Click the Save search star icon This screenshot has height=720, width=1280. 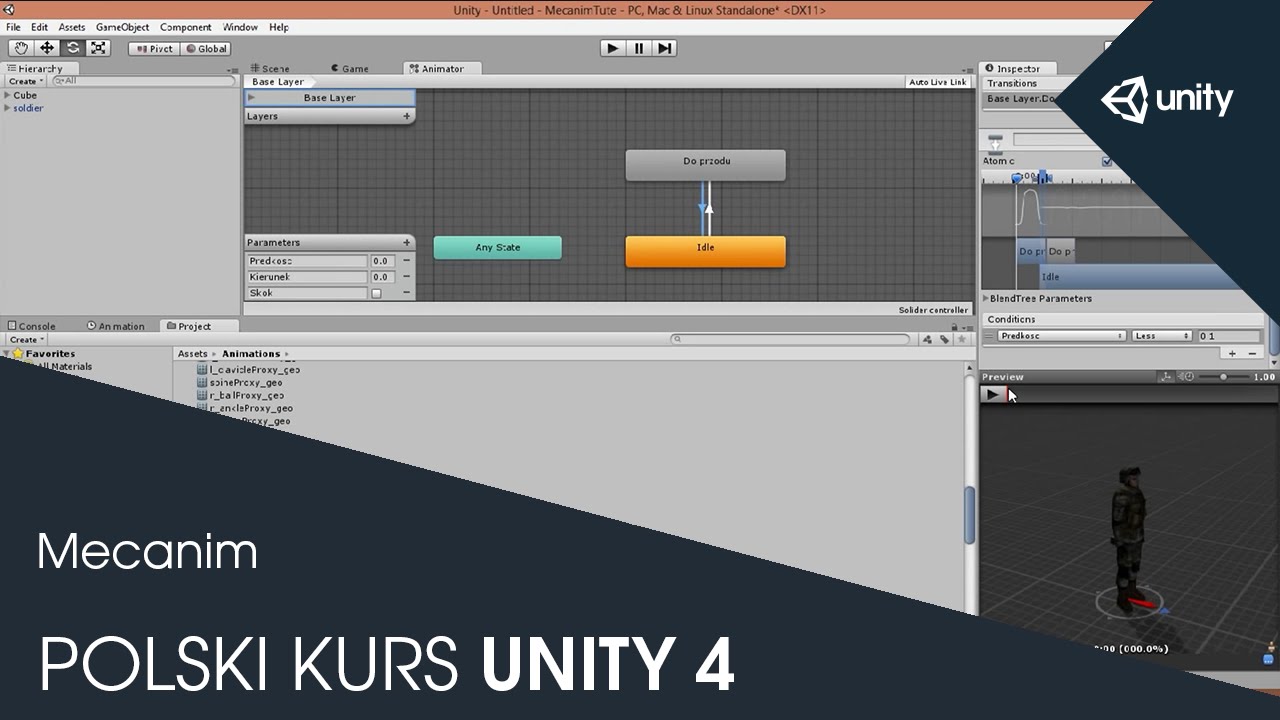[962, 339]
